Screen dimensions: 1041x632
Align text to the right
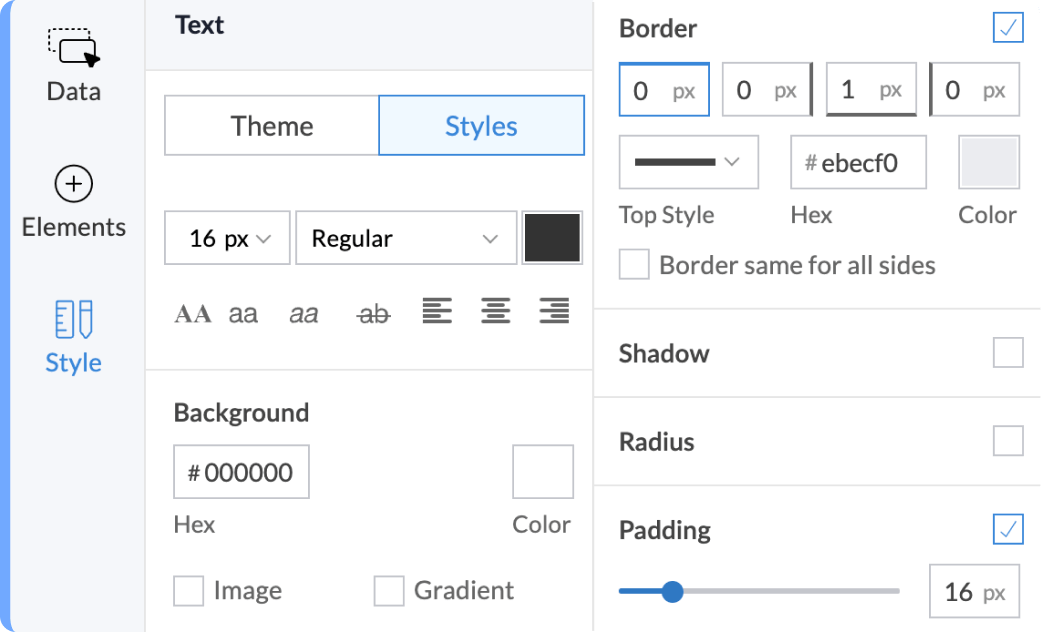point(554,312)
